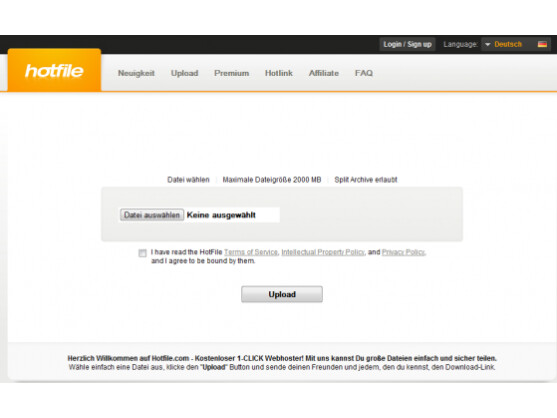This screenshot has width=557, height=418.
Task: Click the 'Datei wählen' heading text
Action: 188,180
